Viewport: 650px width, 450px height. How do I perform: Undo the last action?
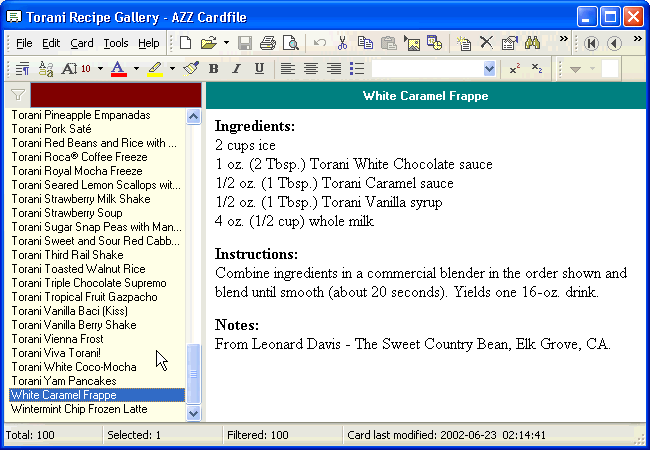click(319, 43)
